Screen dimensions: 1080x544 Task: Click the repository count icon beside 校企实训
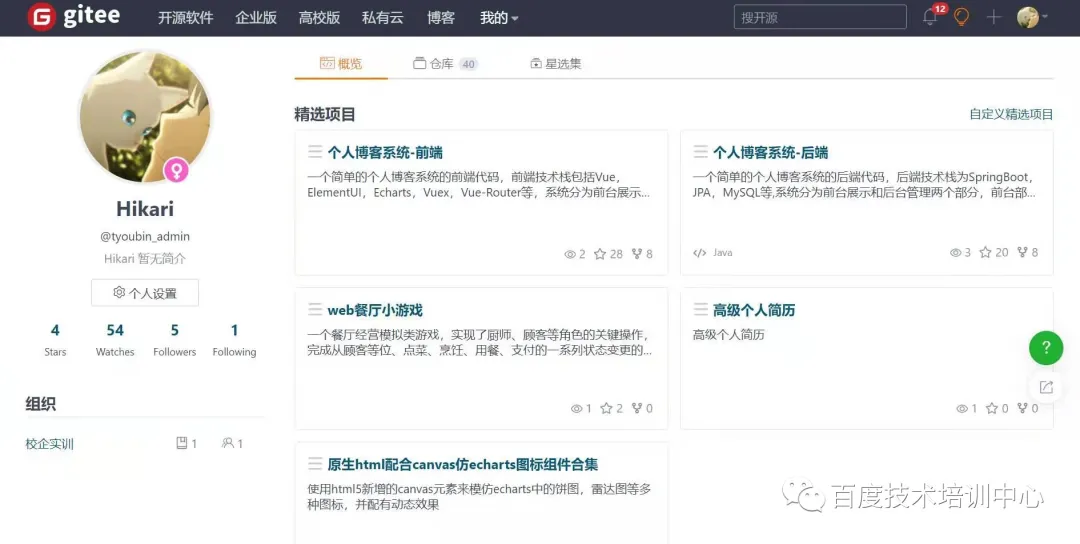pyautogui.click(x=182, y=443)
